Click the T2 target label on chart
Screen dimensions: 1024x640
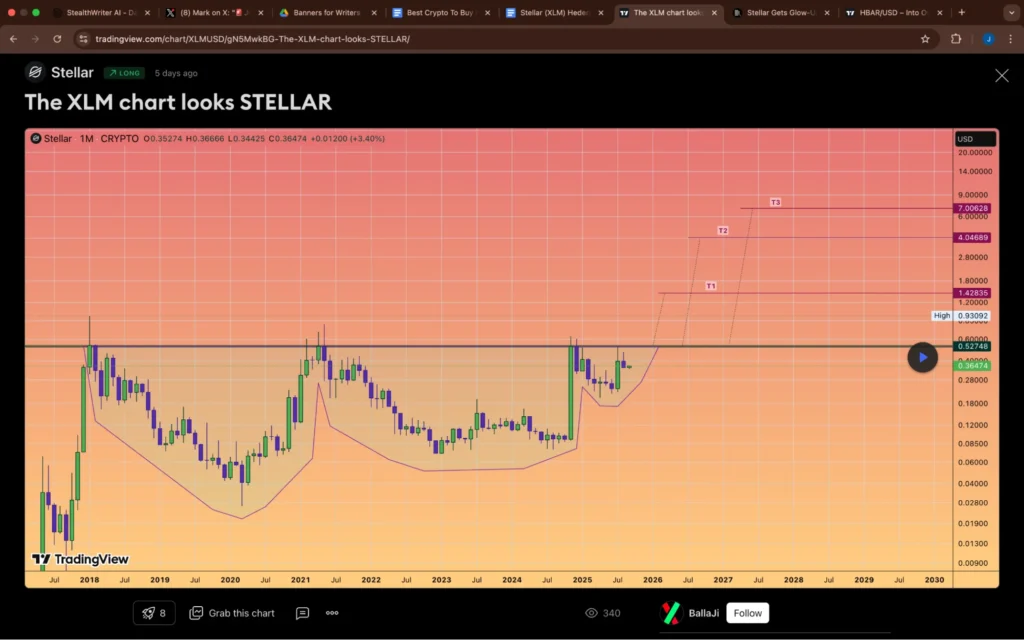[x=722, y=231]
